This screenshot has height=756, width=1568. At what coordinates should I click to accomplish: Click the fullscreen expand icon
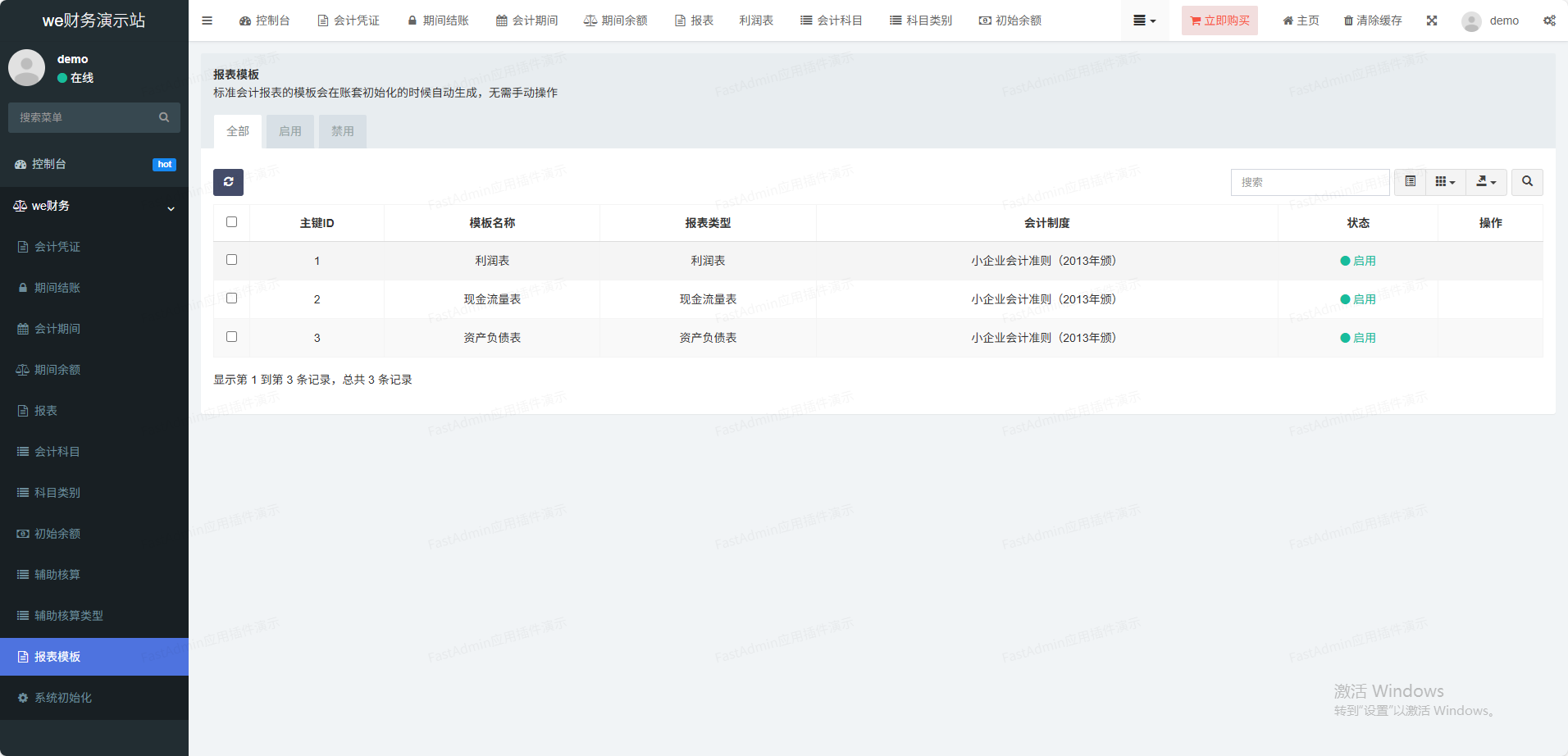point(1431,20)
